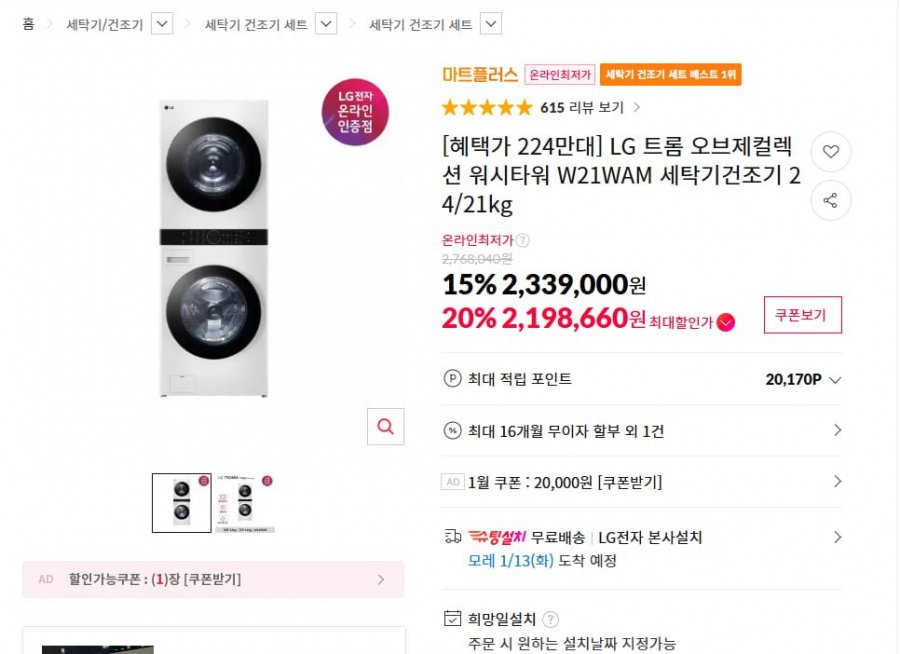Click the share icon button
The width and height of the screenshot is (900, 654).
click(830, 200)
